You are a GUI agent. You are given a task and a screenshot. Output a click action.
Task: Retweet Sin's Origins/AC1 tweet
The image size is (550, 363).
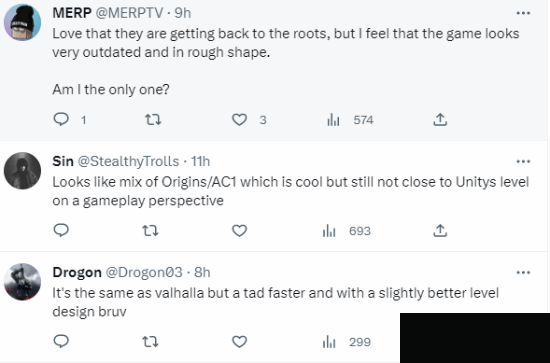pos(150,231)
